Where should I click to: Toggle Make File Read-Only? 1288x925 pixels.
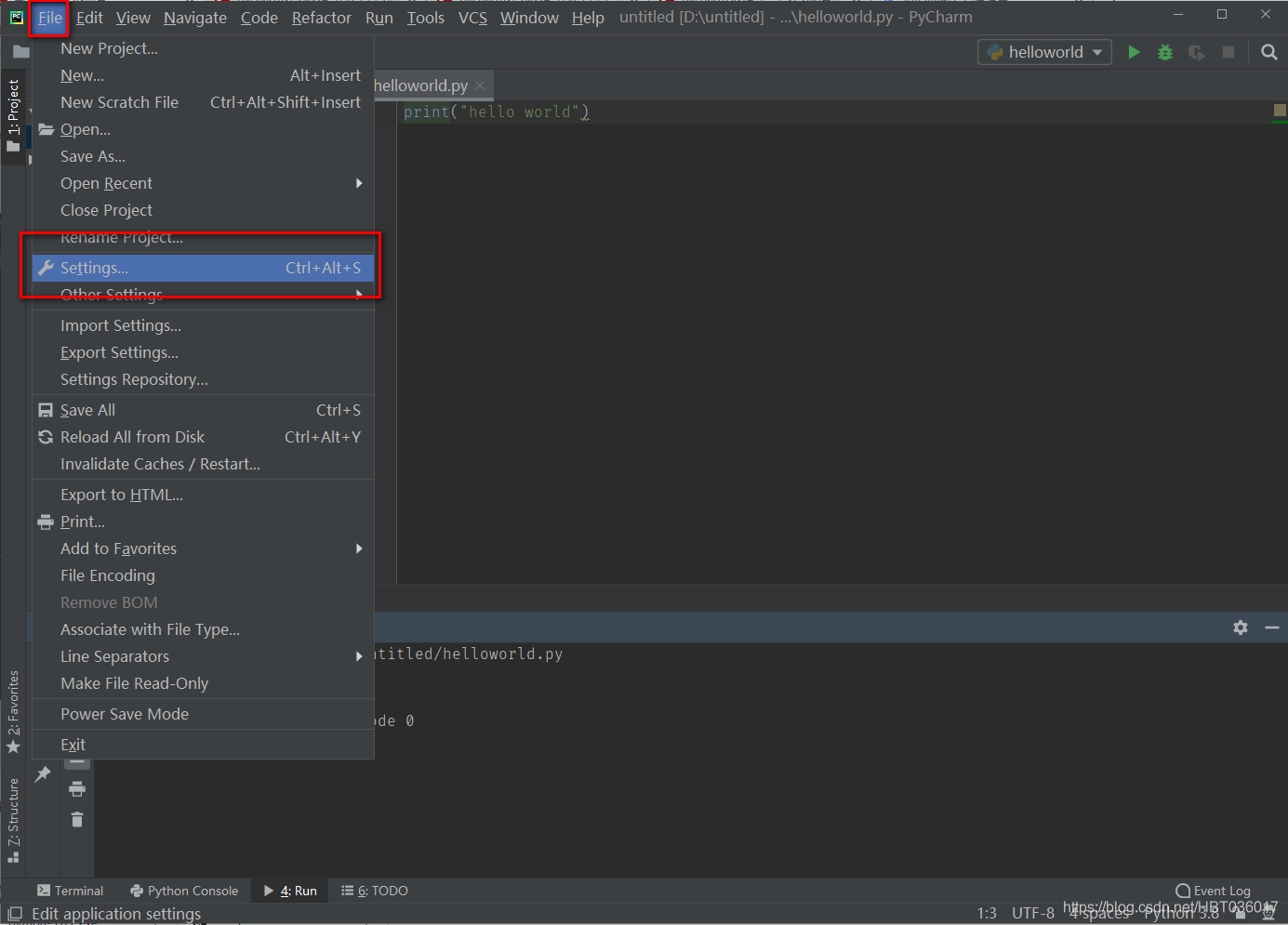click(x=203, y=683)
